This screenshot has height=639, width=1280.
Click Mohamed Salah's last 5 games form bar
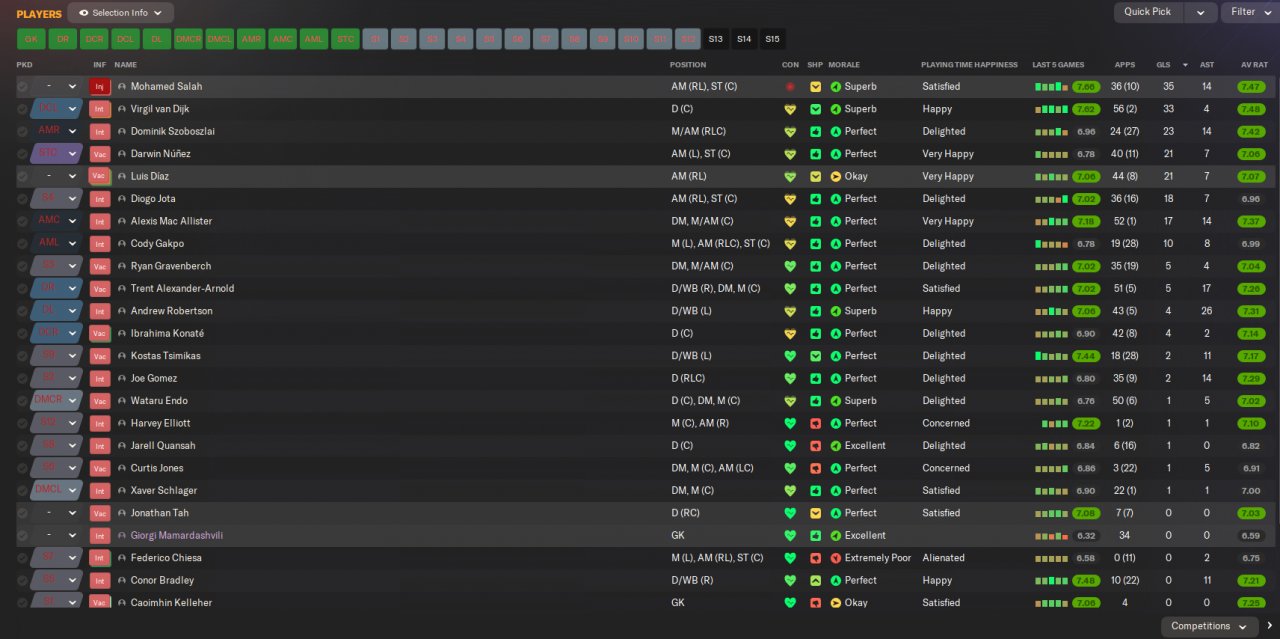pyautogui.click(x=1051, y=87)
